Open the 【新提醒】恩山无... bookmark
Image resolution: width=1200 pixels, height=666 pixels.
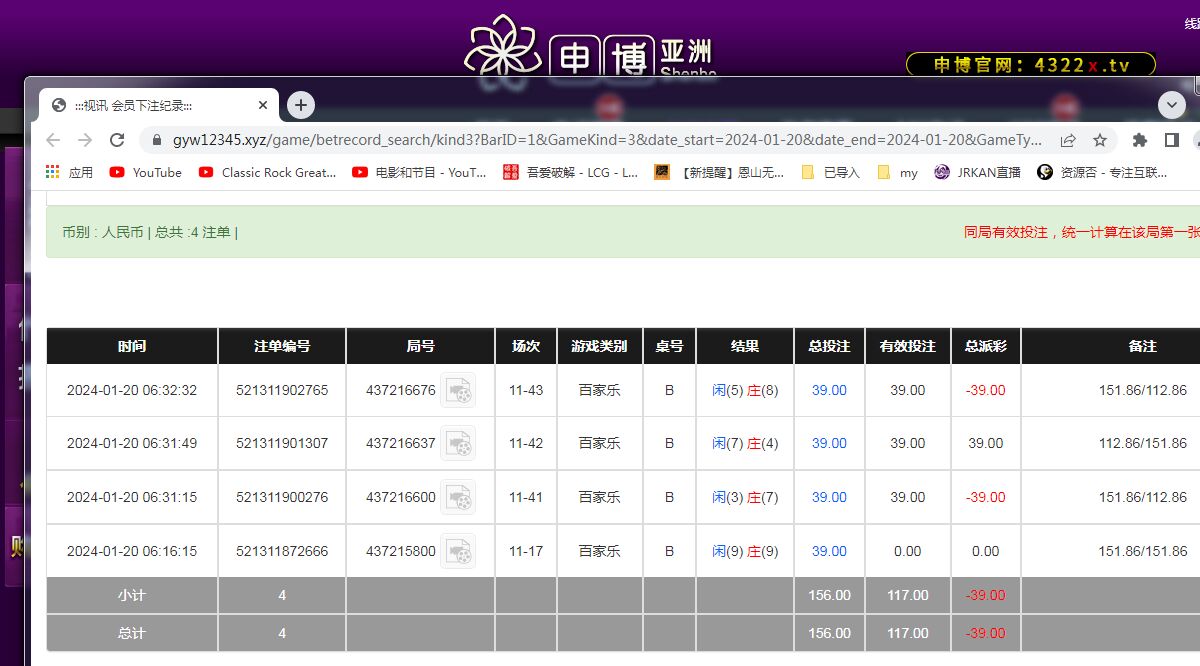(x=720, y=172)
